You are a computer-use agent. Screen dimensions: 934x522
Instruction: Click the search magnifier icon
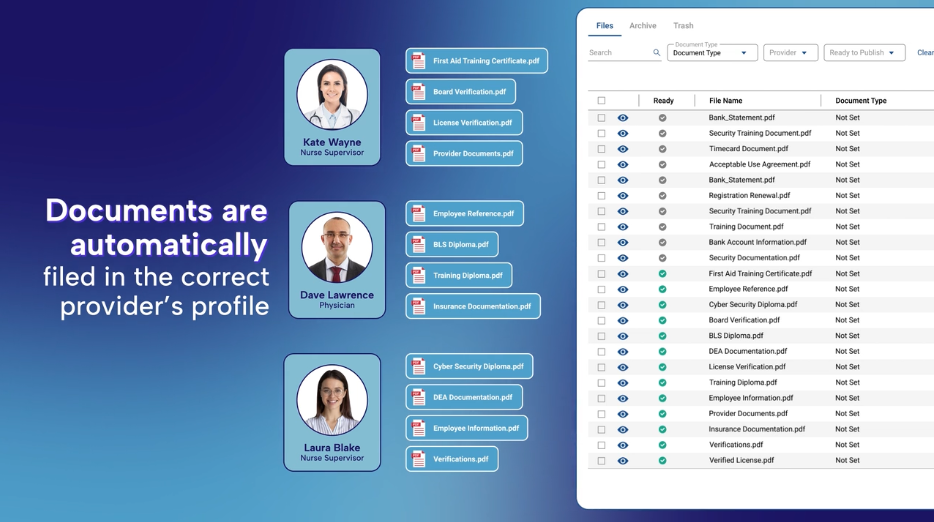click(656, 53)
